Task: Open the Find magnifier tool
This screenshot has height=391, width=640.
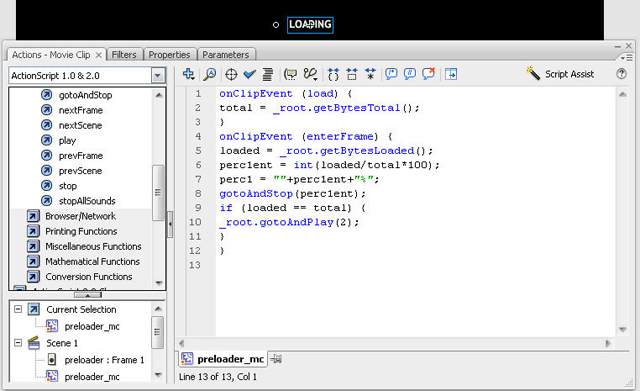Action: (210, 74)
